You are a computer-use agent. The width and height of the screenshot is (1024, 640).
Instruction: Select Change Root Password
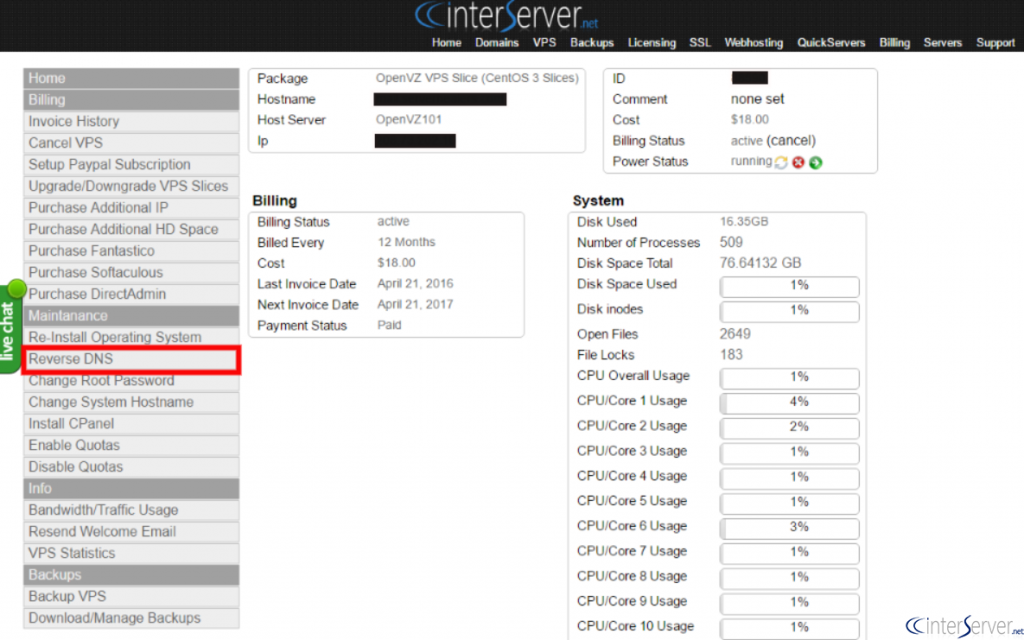click(x=131, y=381)
